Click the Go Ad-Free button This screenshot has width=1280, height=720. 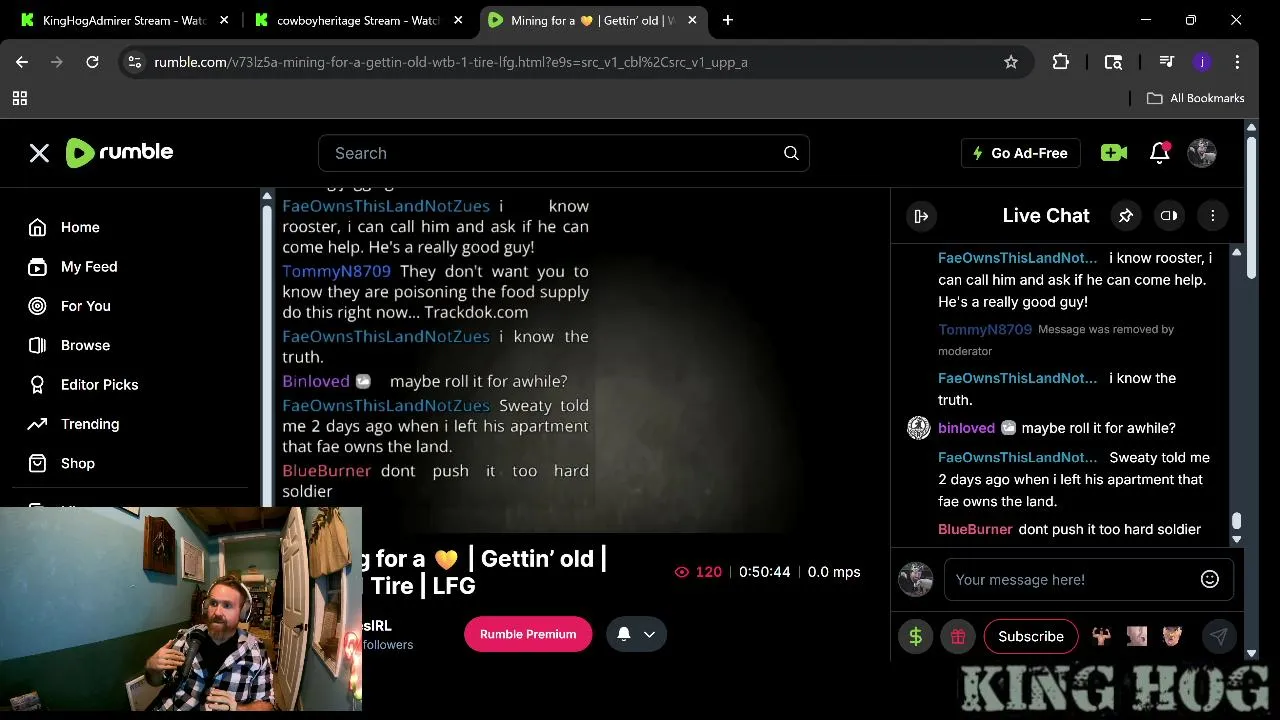click(1020, 153)
